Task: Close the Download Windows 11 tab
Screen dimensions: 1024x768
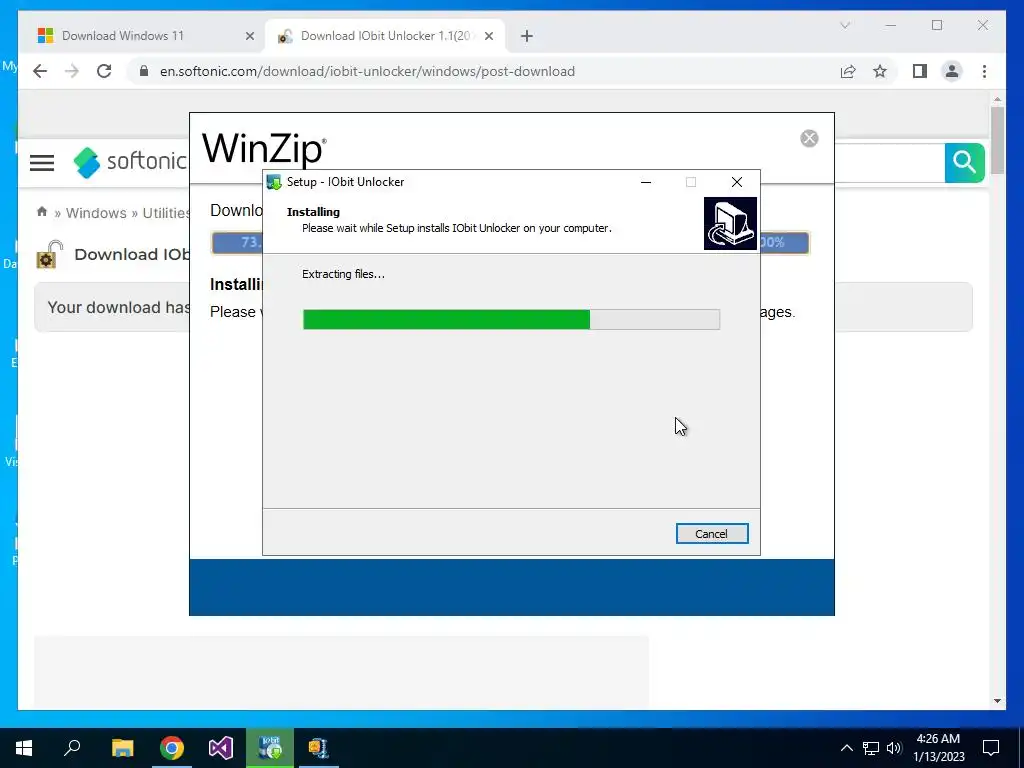Action: [249, 36]
